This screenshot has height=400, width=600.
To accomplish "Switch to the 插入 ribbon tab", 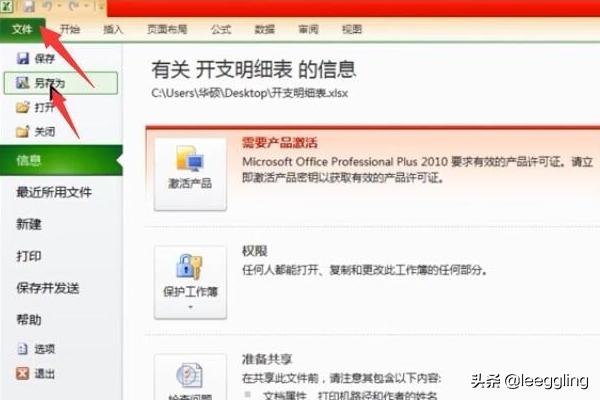I will [113, 29].
